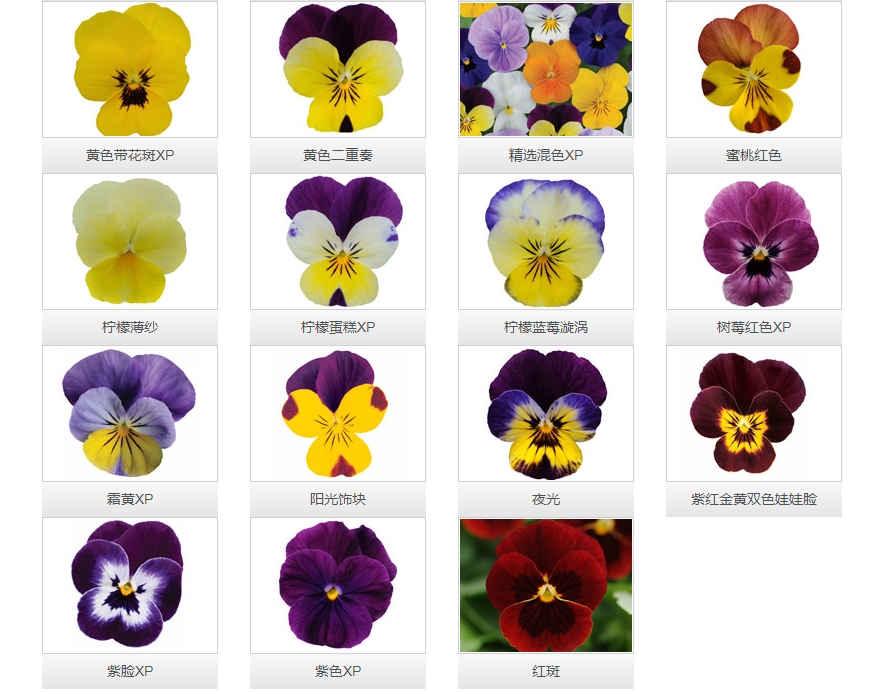Open the 树莓红色XP flower thumbnail
Image resolution: width=885 pixels, height=694 pixels.
coord(754,242)
